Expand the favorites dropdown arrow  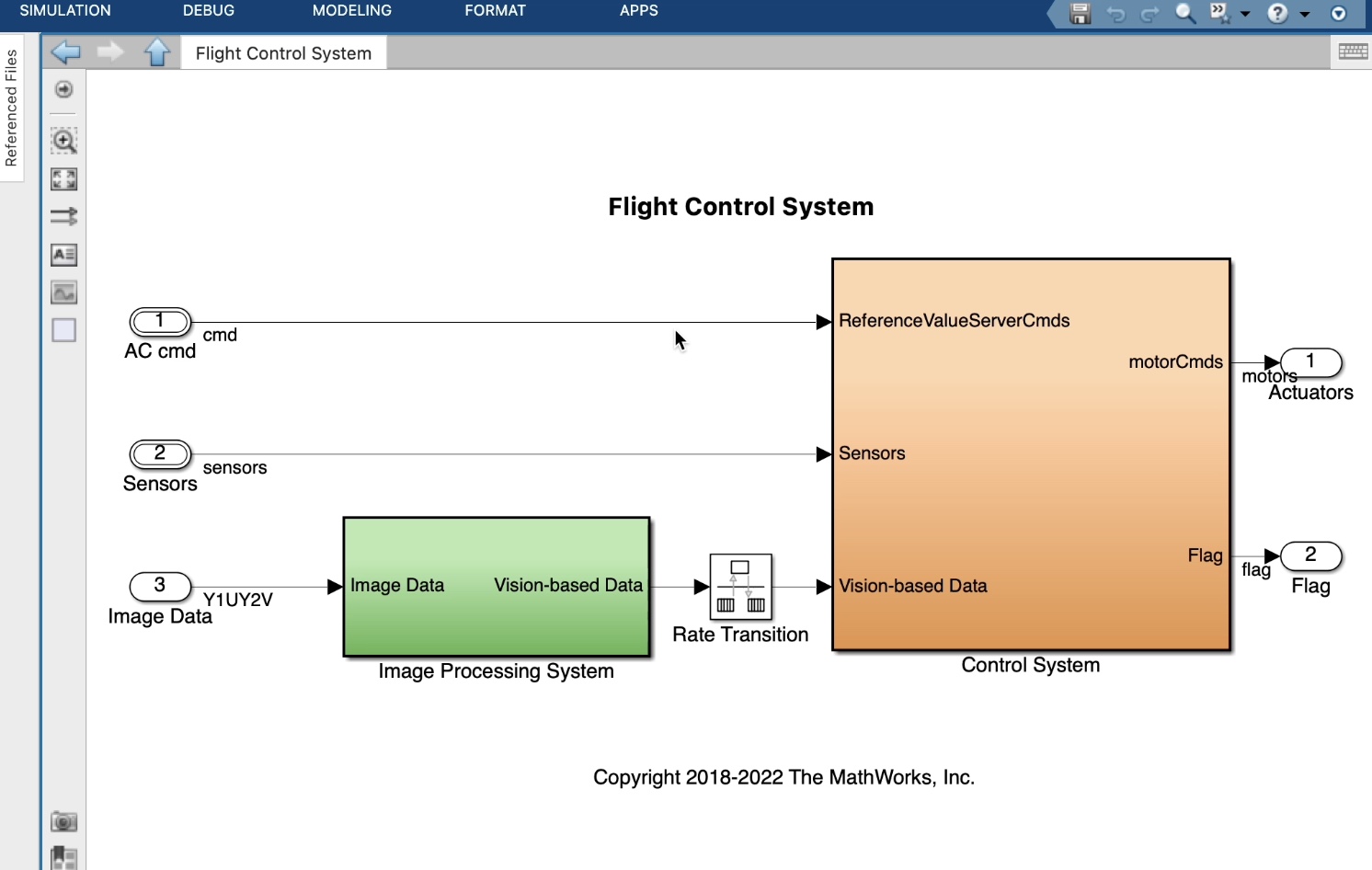1245,14
